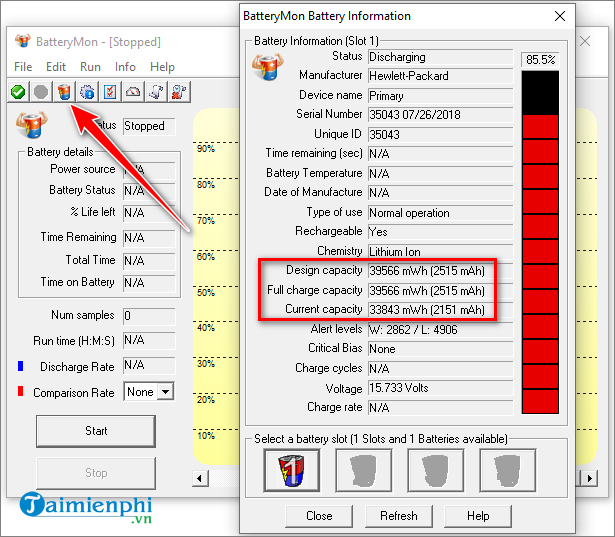Click the Charge cycles N/A field
Viewport: 615px width, 537px height.
point(440,368)
